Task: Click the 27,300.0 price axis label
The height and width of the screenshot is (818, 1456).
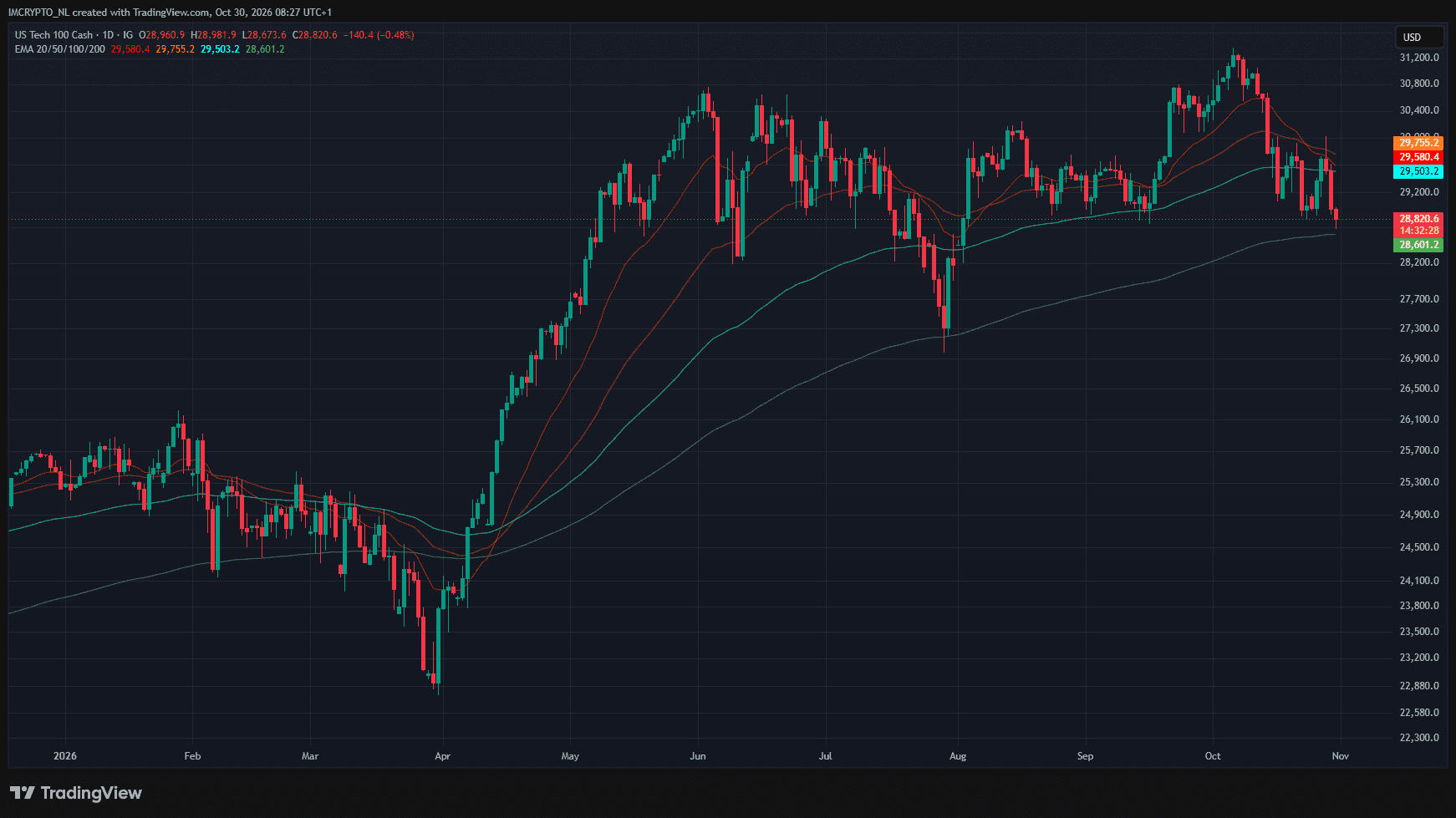Action: pyautogui.click(x=1419, y=328)
